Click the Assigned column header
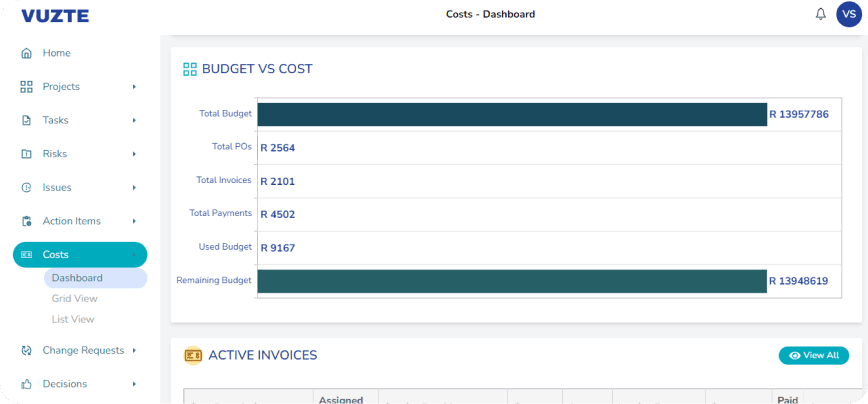 341,400
